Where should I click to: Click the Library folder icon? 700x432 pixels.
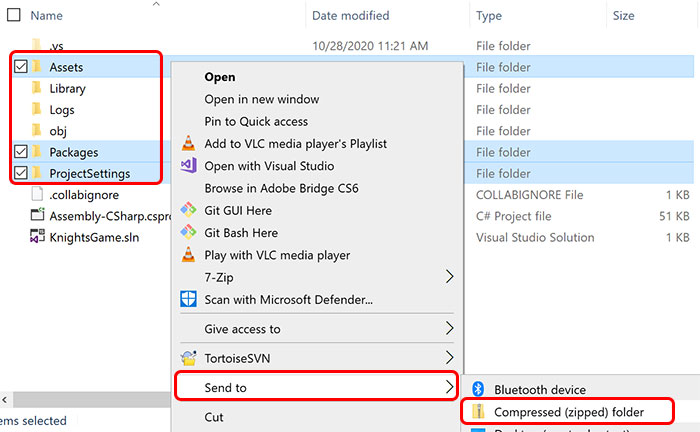37,88
